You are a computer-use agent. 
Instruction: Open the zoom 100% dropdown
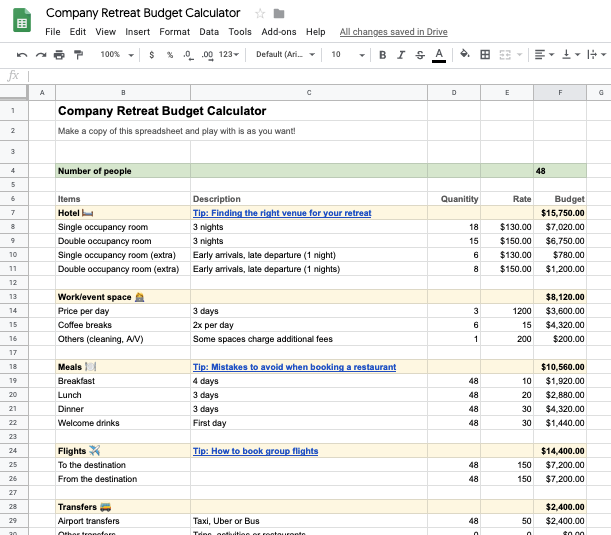click(x=117, y=55)
